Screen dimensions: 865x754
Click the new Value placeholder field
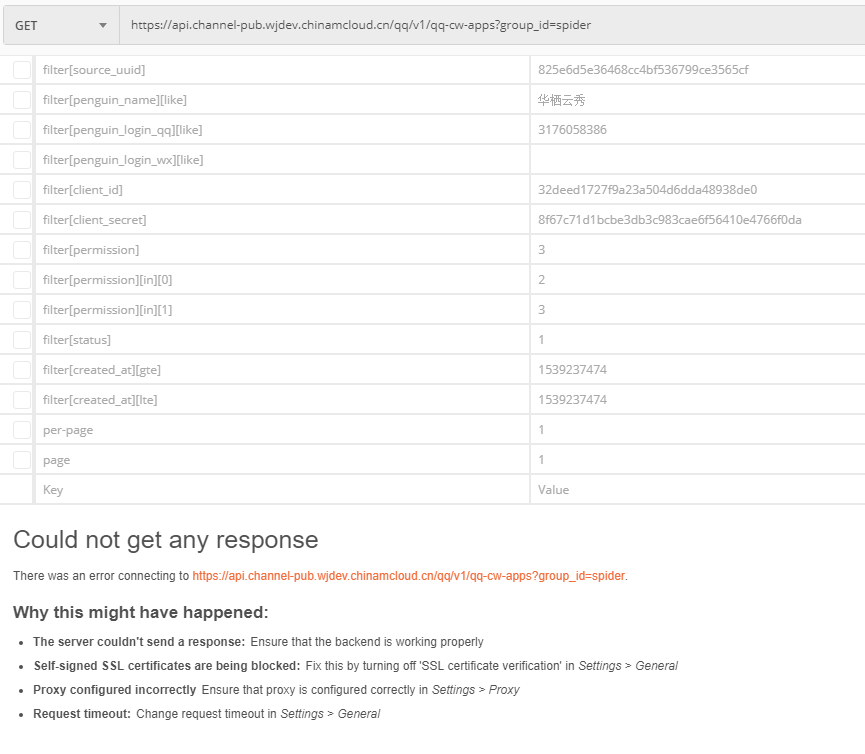[696, 490]
